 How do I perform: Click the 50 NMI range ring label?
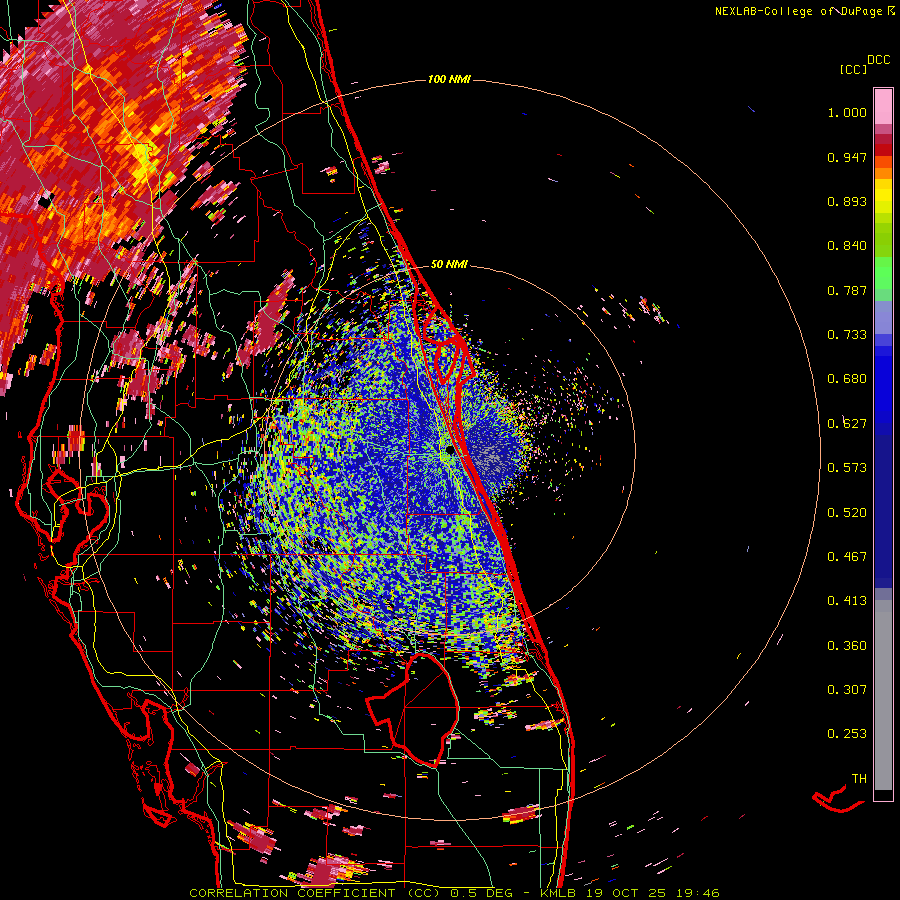[449, 264]
